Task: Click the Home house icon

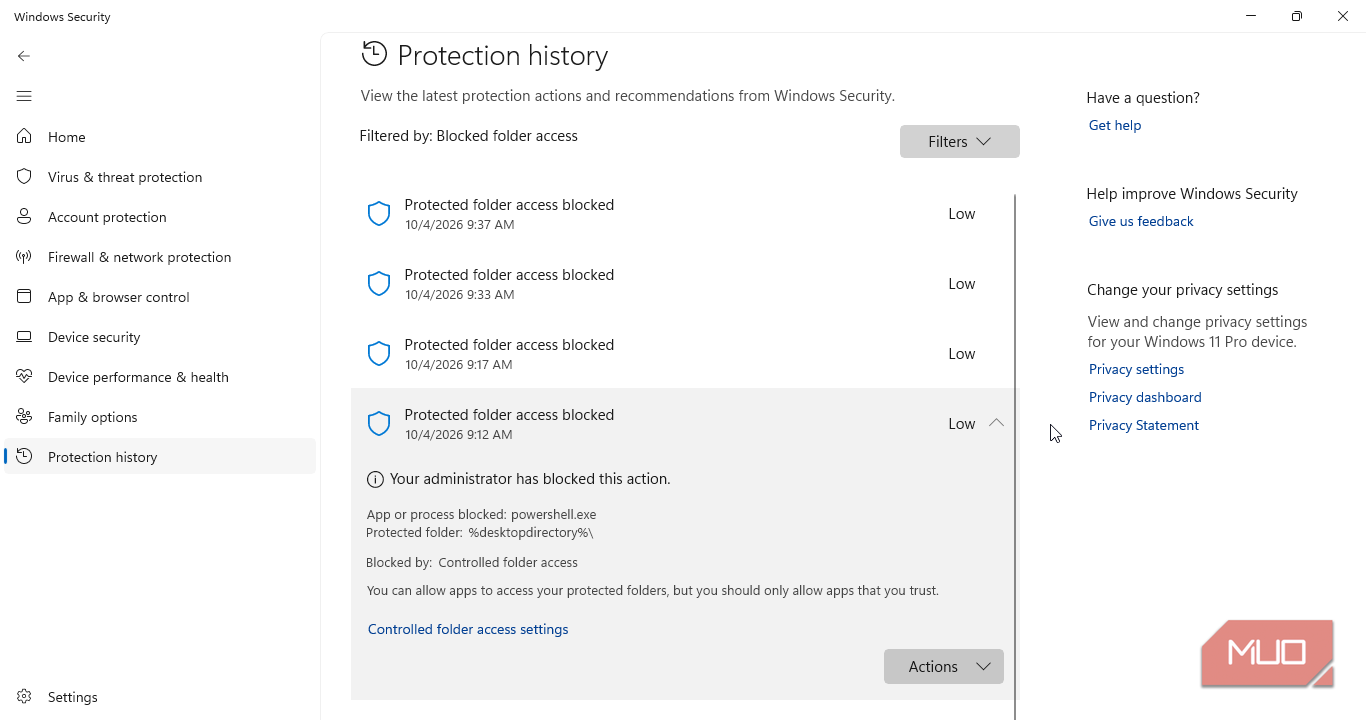Action: click(24, 137)
